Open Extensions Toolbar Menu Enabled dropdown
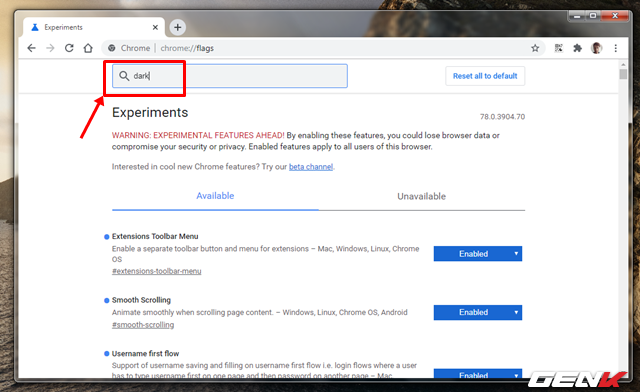This screenshot has width=640, height=392. tap(478, 254)
